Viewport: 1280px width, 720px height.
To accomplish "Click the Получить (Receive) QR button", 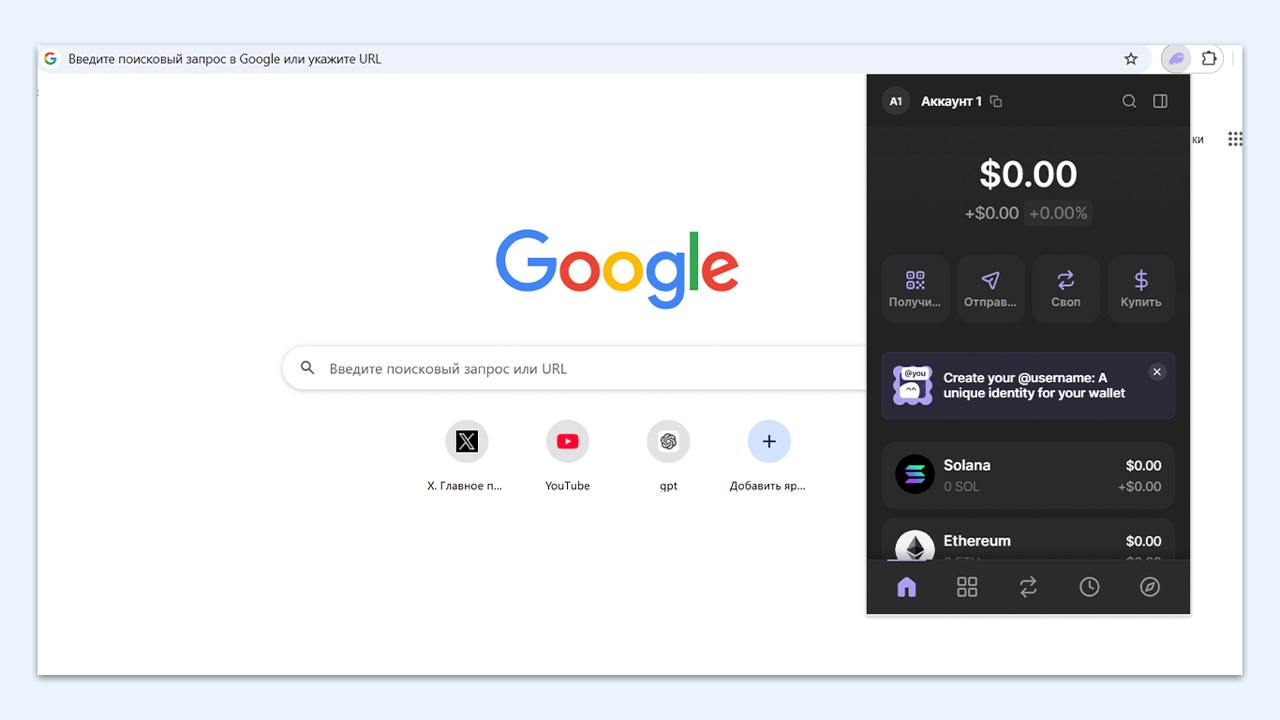I will point(915,289).
